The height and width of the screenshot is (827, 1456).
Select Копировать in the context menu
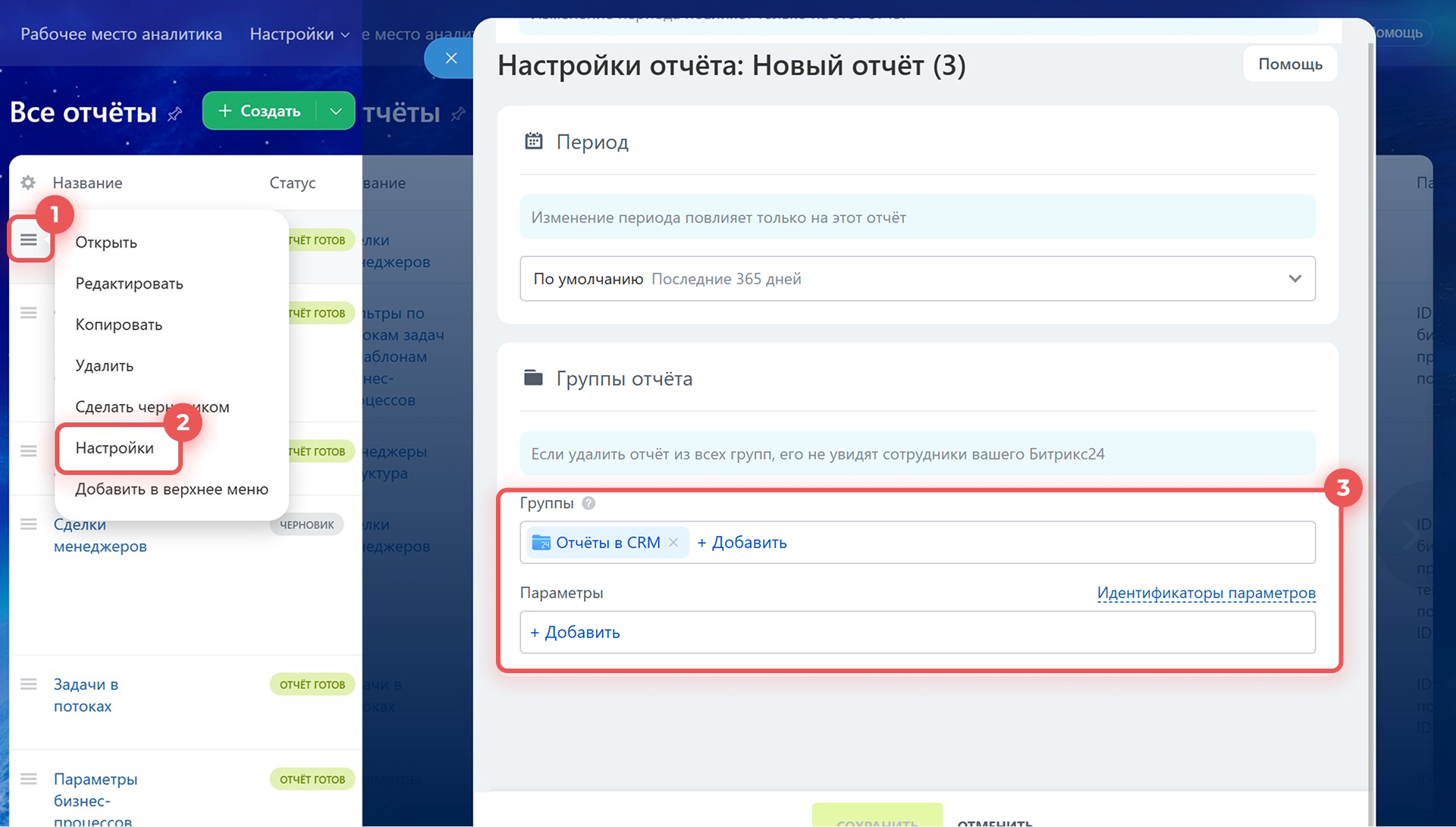(x=118, y=324)
